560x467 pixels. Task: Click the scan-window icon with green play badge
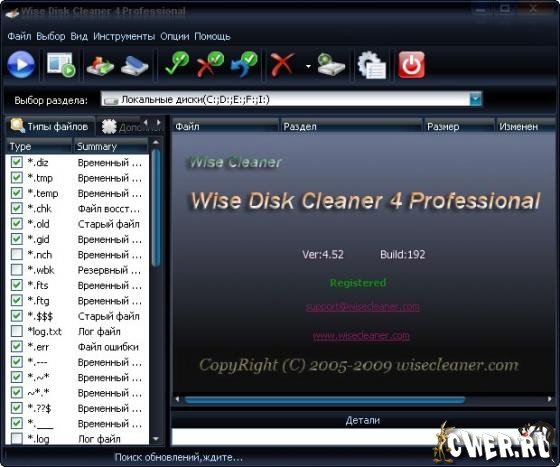[x=61, y=65]
